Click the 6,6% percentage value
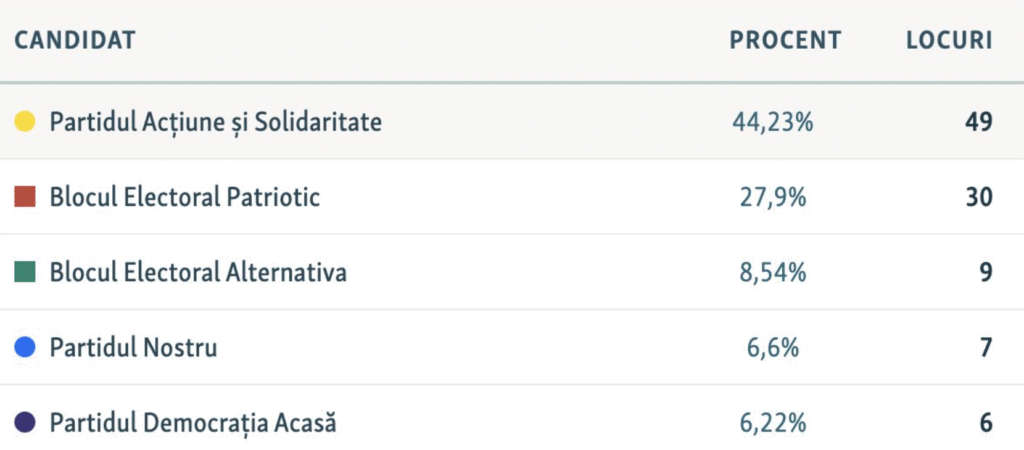Screen dimensions: 1024x450 (x=772, y=348)
